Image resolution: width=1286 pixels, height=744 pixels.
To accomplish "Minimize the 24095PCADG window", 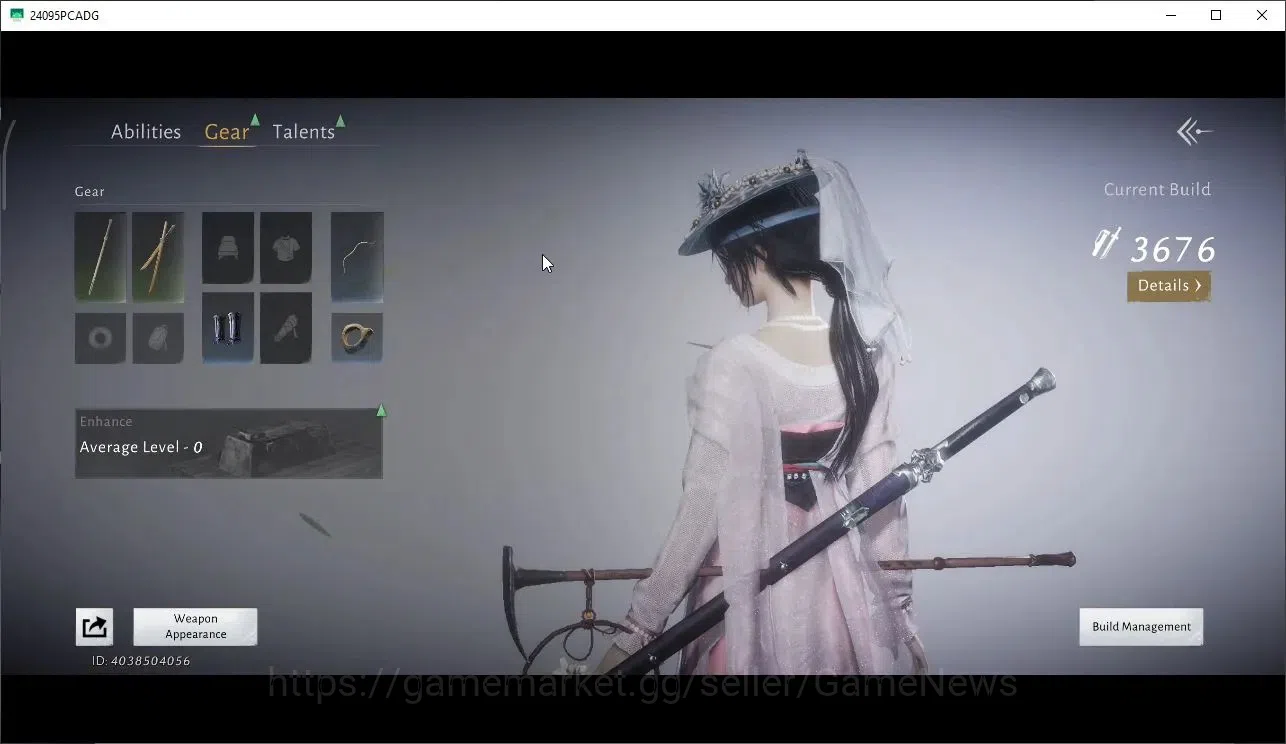I will pos(1170,15).
